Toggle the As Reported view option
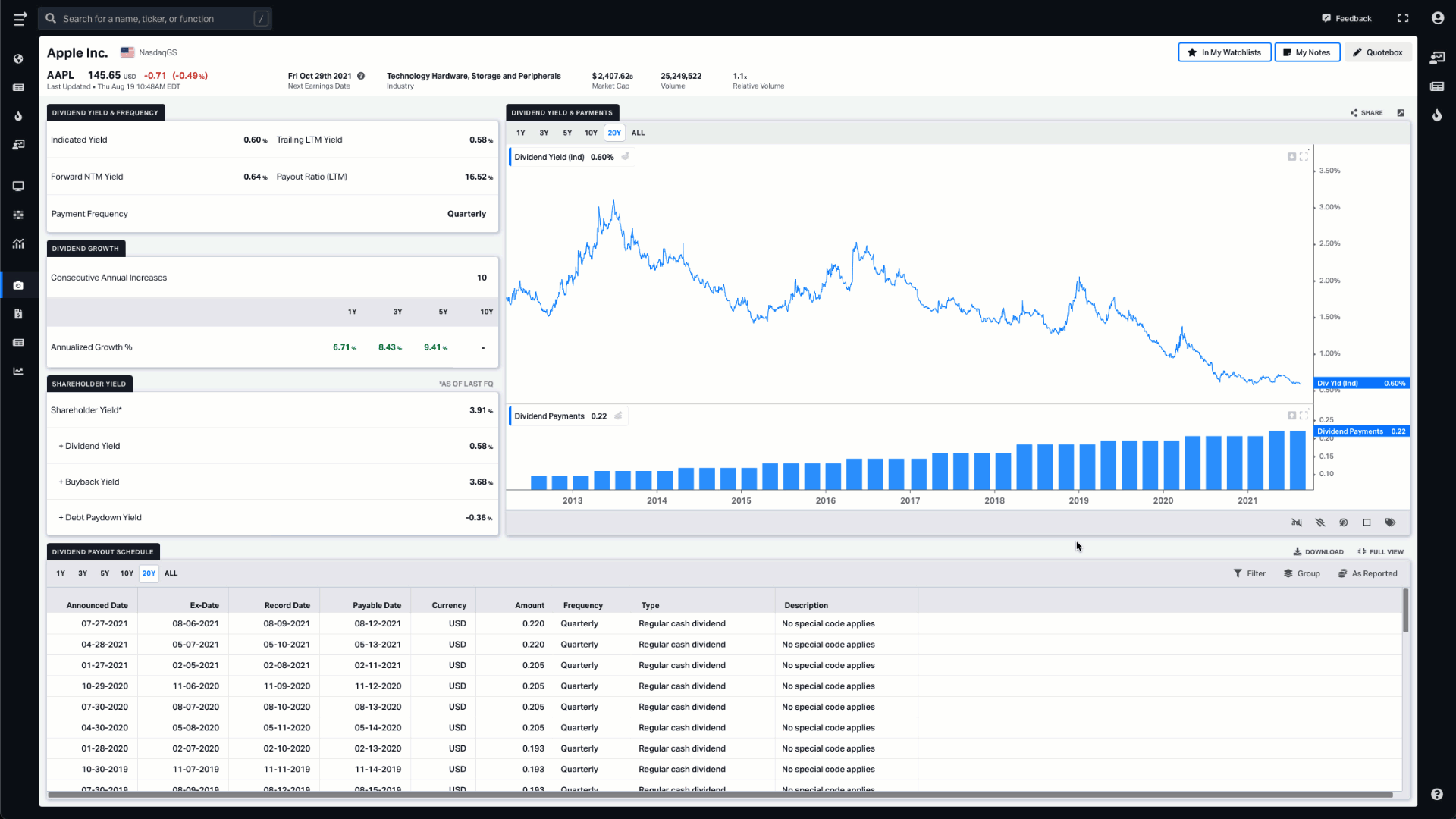This screenshot has width=1456, height=819. (x=1368, y=573)
